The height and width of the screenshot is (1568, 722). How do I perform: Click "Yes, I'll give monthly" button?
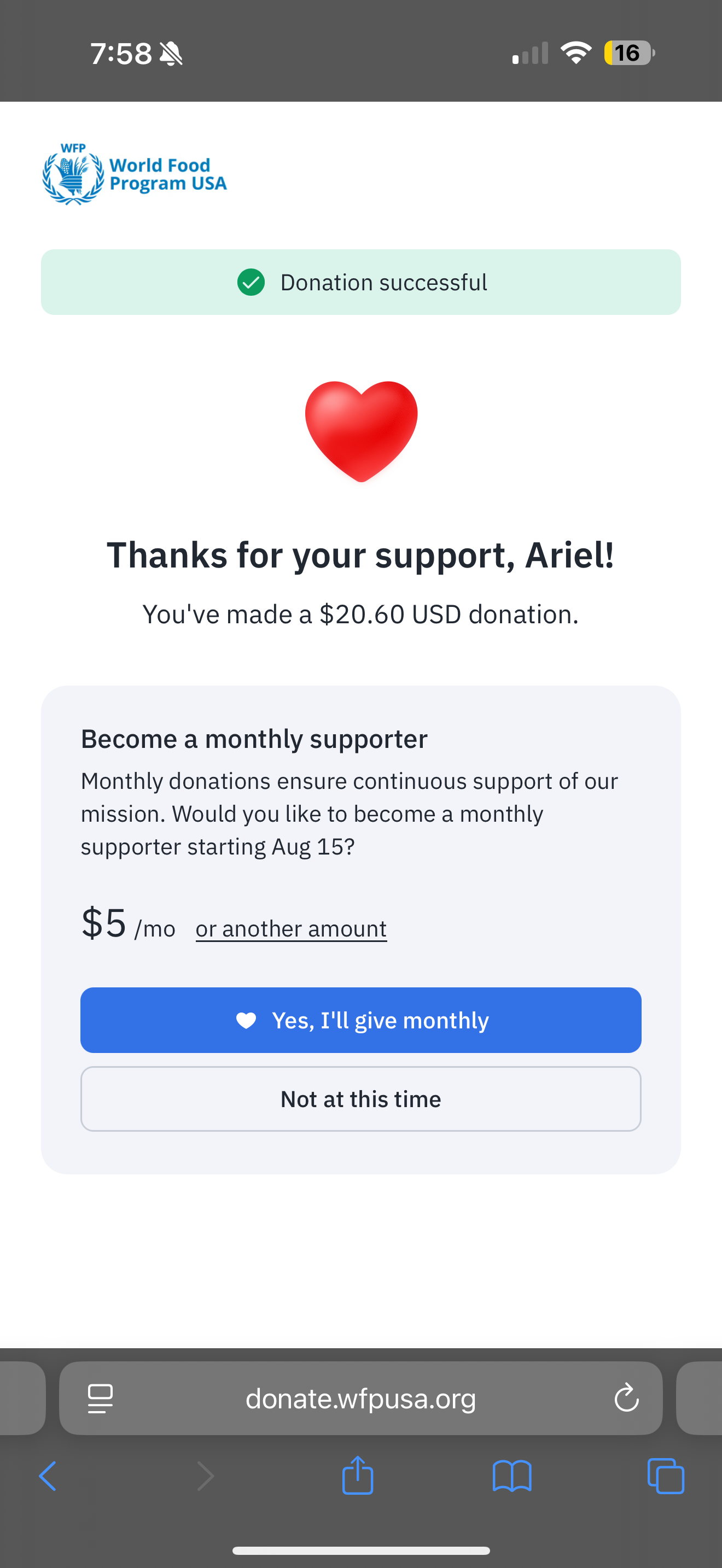[x=361, y=1020]
